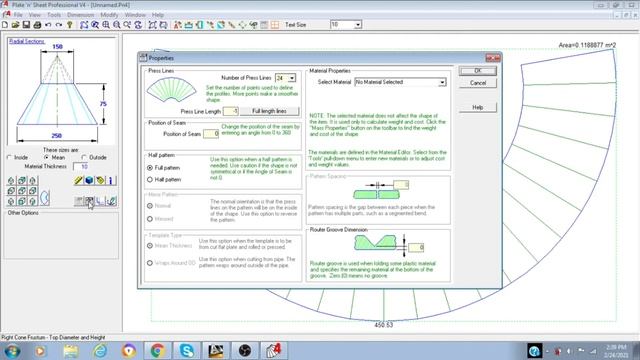Click the Save disk toolbar icon
640x360 pixels.
point(26,25)
